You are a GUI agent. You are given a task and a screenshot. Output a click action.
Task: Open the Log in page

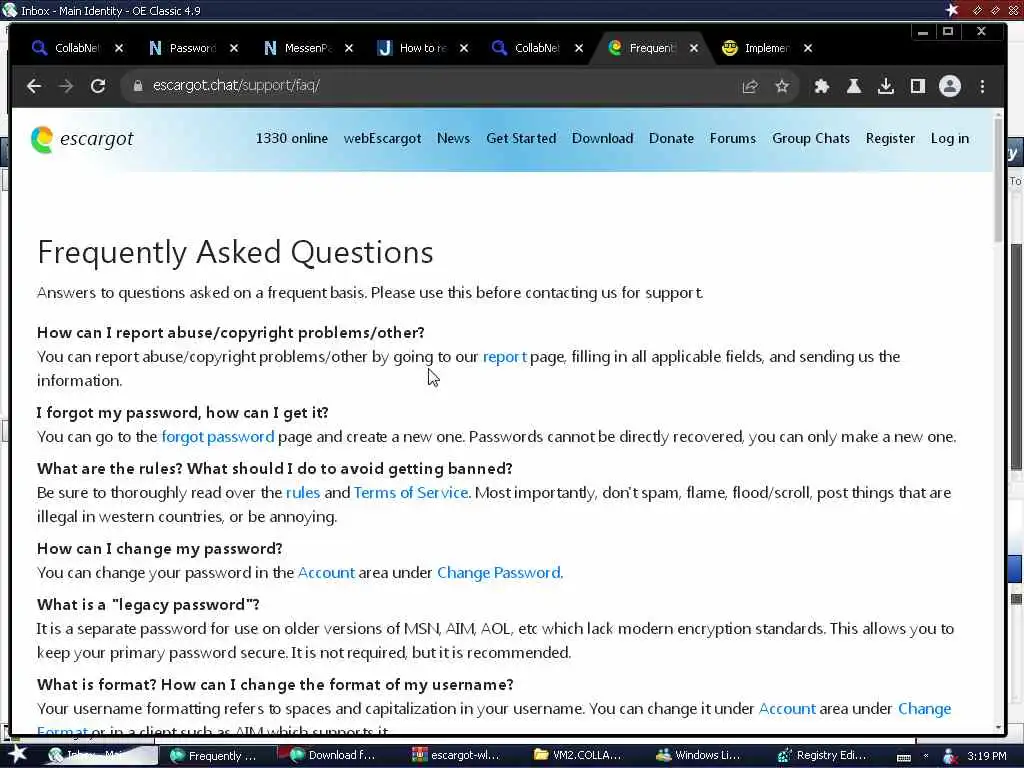tap(950, 138)
